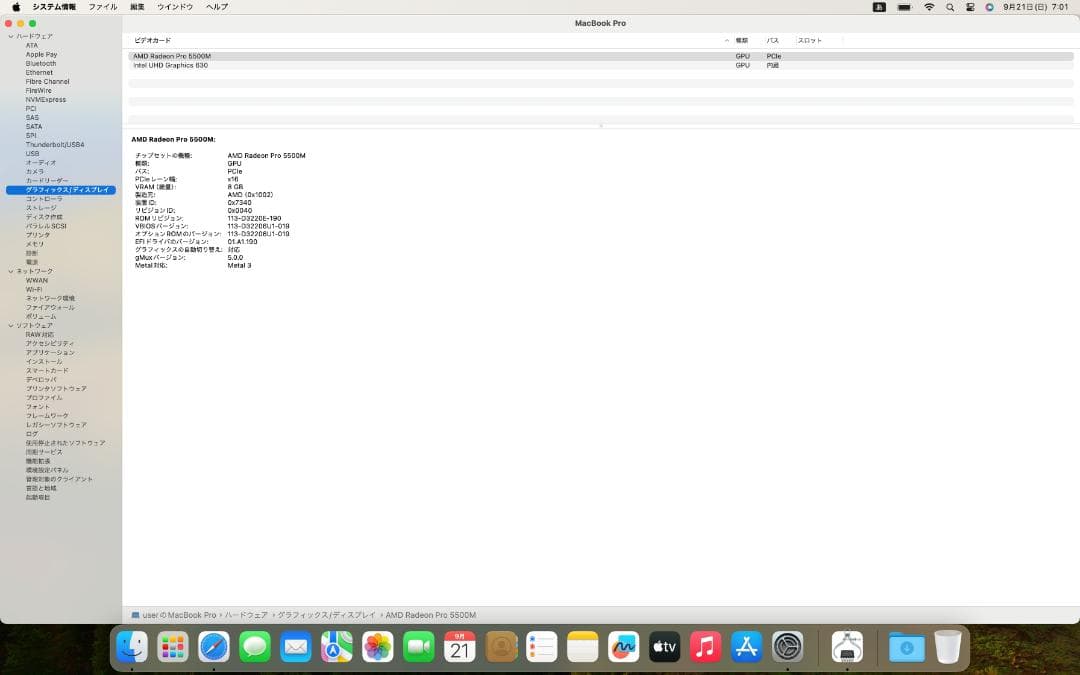
Task: Open the Downloads folder in the Dock
Action: click(908, 647)
